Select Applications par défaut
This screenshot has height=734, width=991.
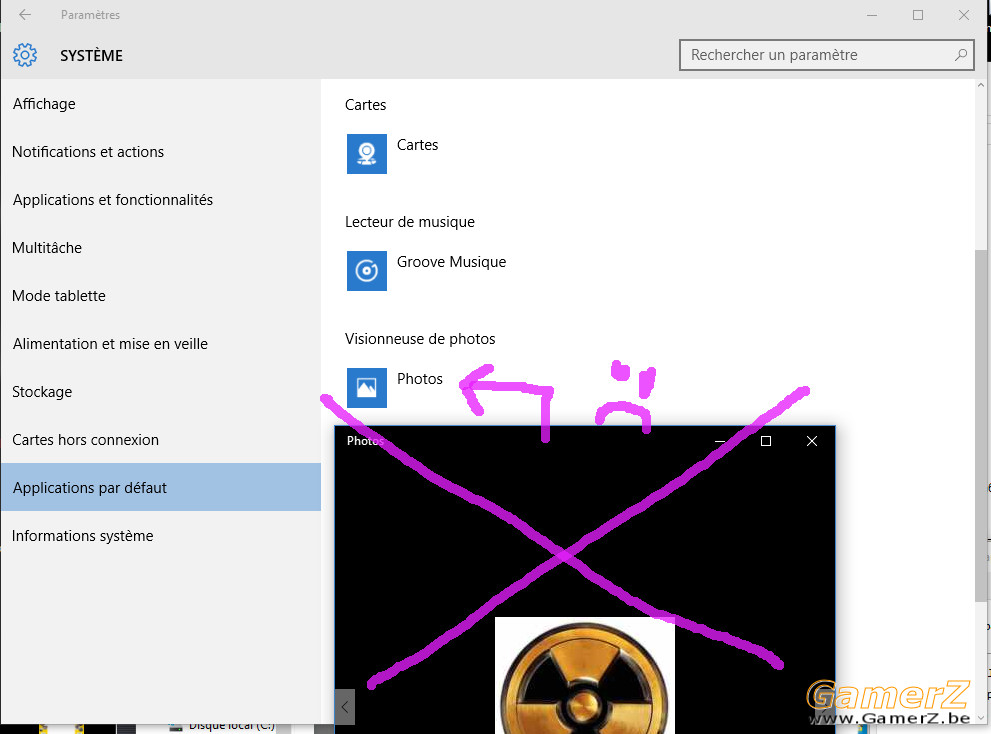click(x=161, y=487)
